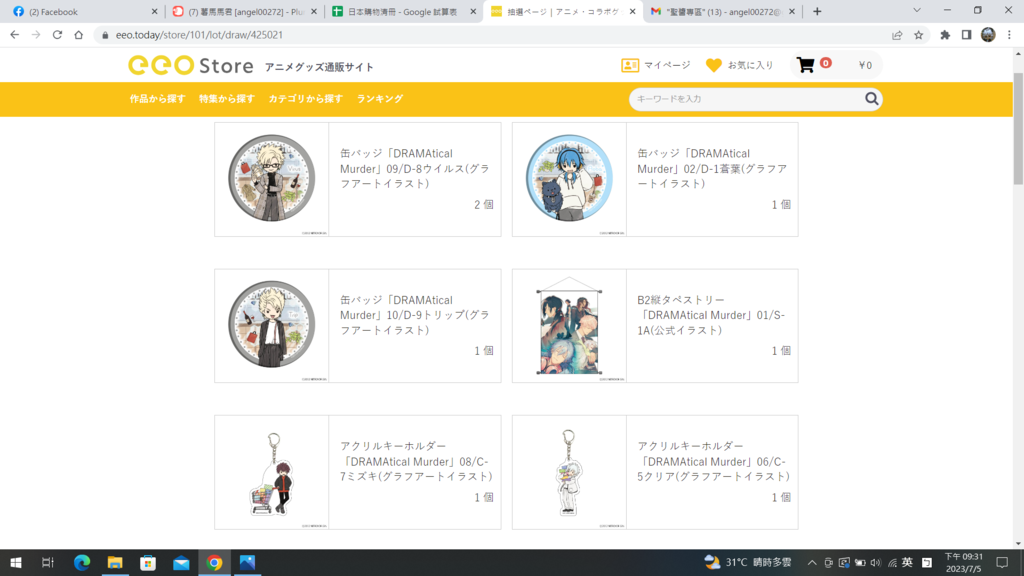Open the shopping cart icon
The image size is (1024, 576).
[805, 65]
